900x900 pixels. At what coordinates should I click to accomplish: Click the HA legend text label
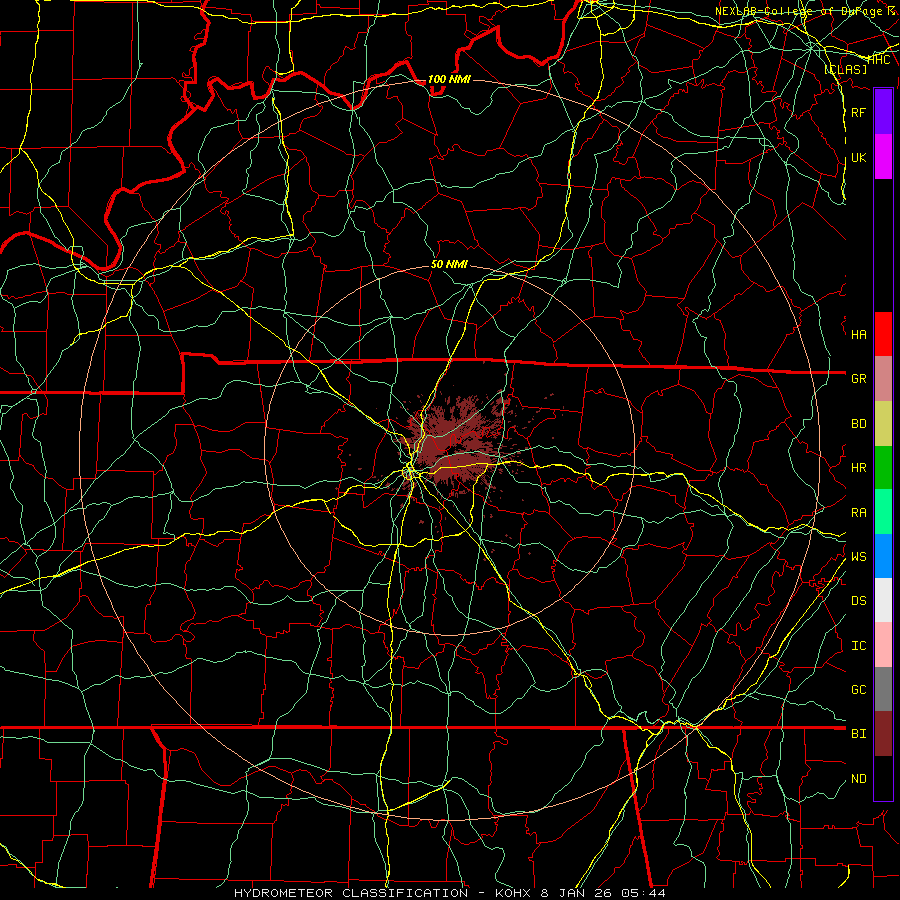click(x=858, y=334)
